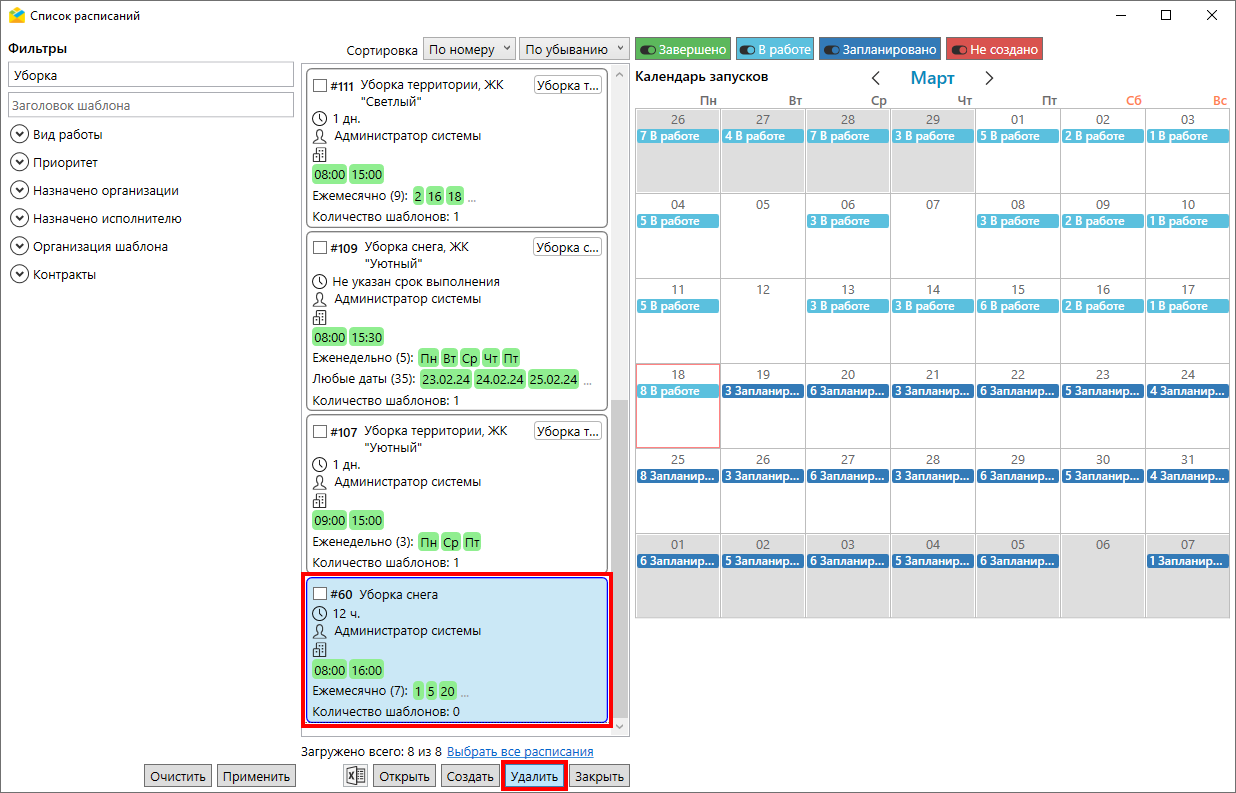Toggle the "Не создано" status filter
This screenshot has height=793, width=1236.
pos(994,49)
